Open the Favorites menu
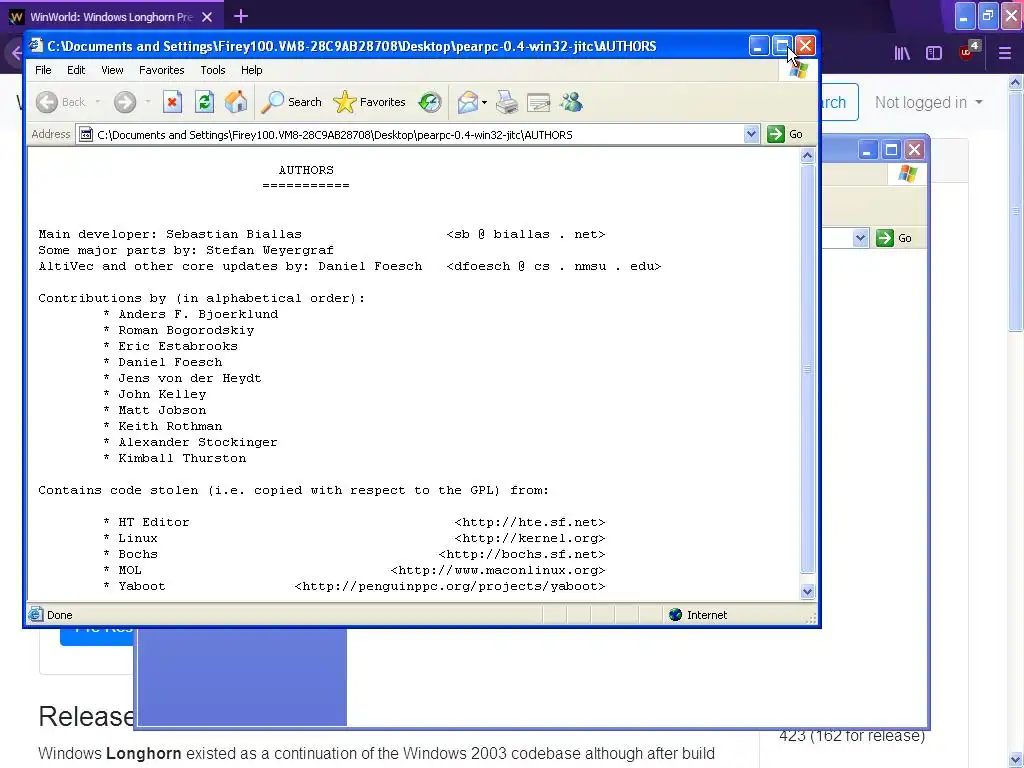 point(161,70)
